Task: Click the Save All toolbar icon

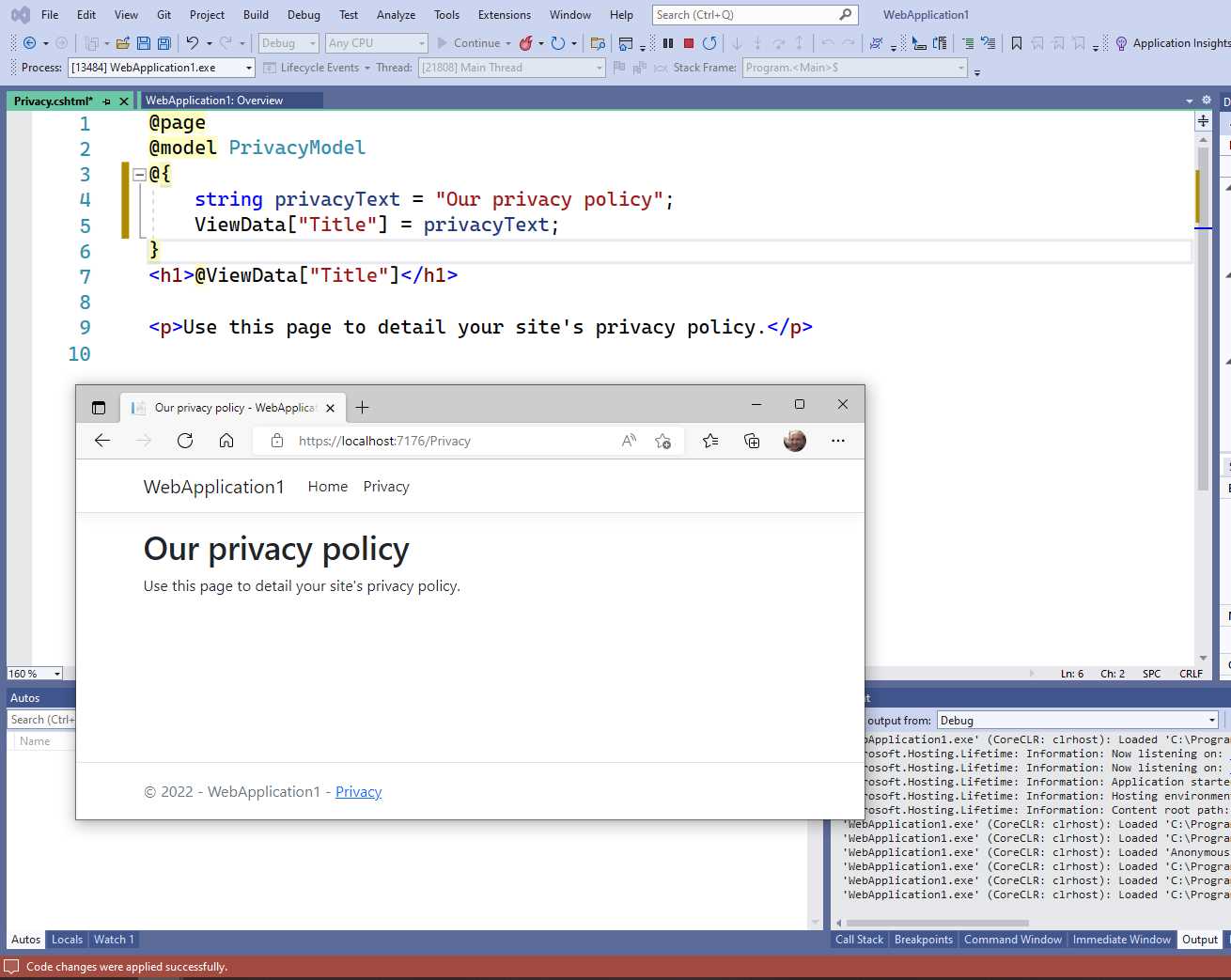Action: click(164, 43)
